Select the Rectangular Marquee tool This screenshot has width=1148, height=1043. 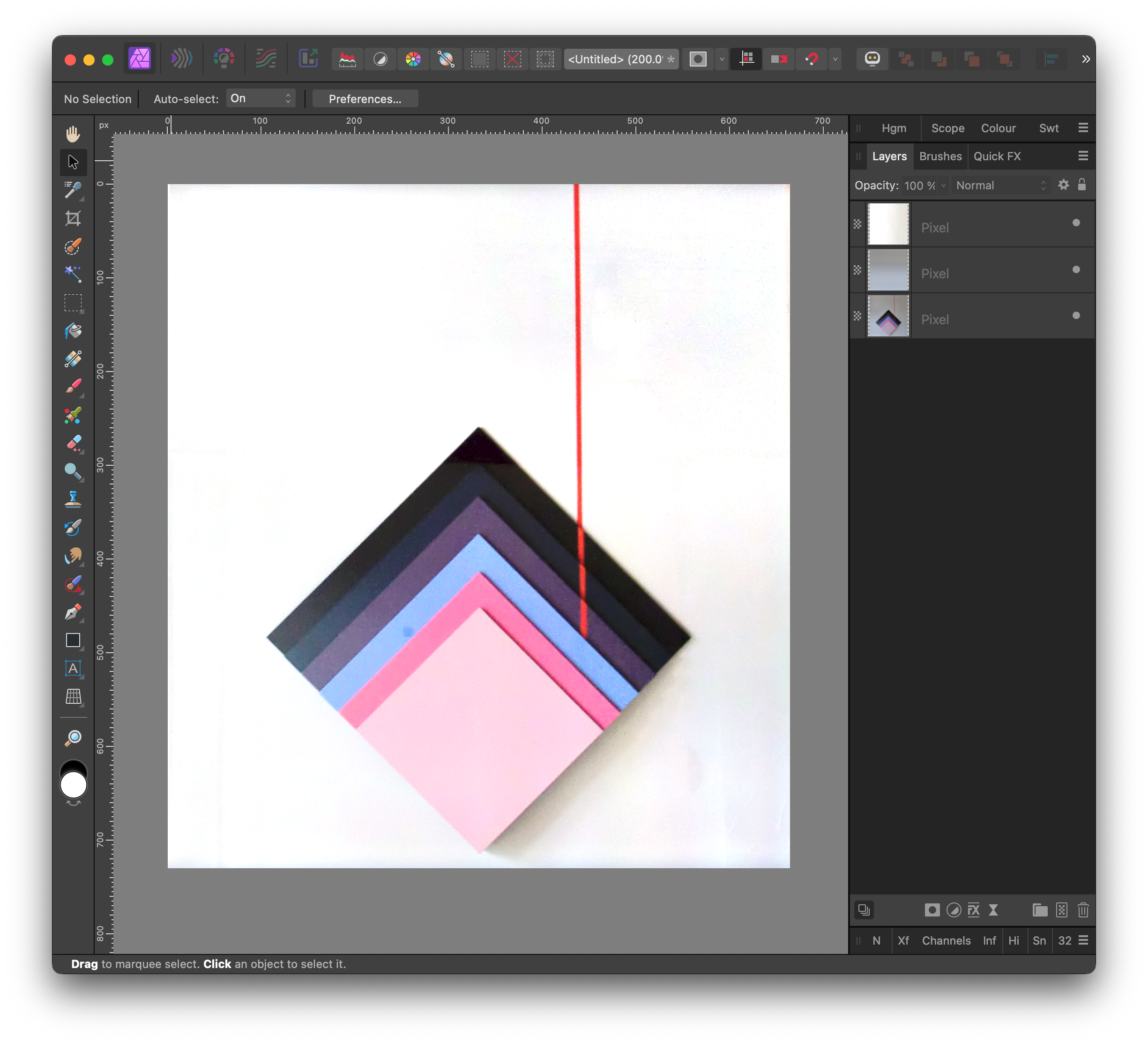pyautogui.click(x=73, y=302)
